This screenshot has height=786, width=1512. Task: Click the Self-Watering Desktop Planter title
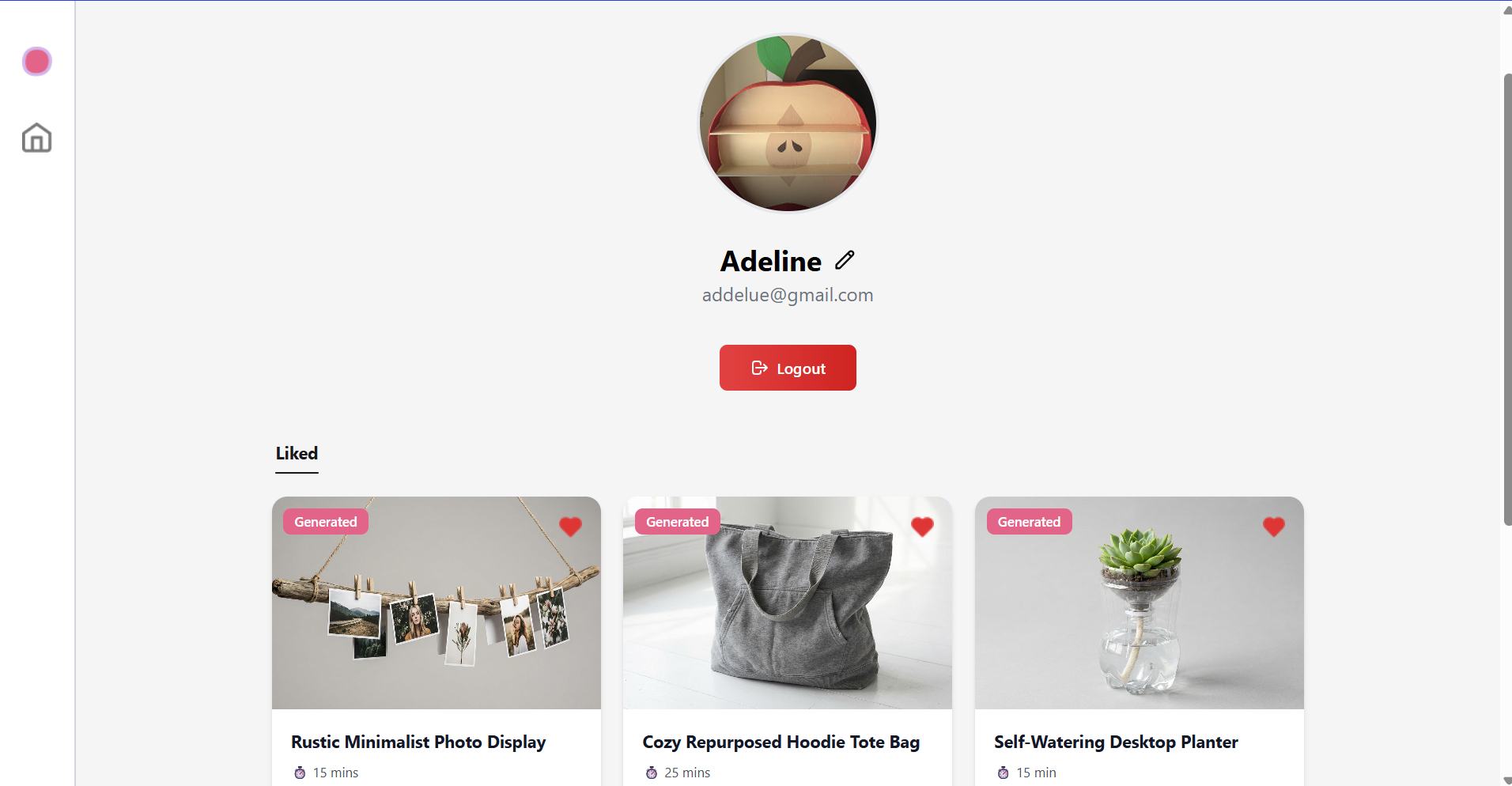click(x=1116, y=742)
